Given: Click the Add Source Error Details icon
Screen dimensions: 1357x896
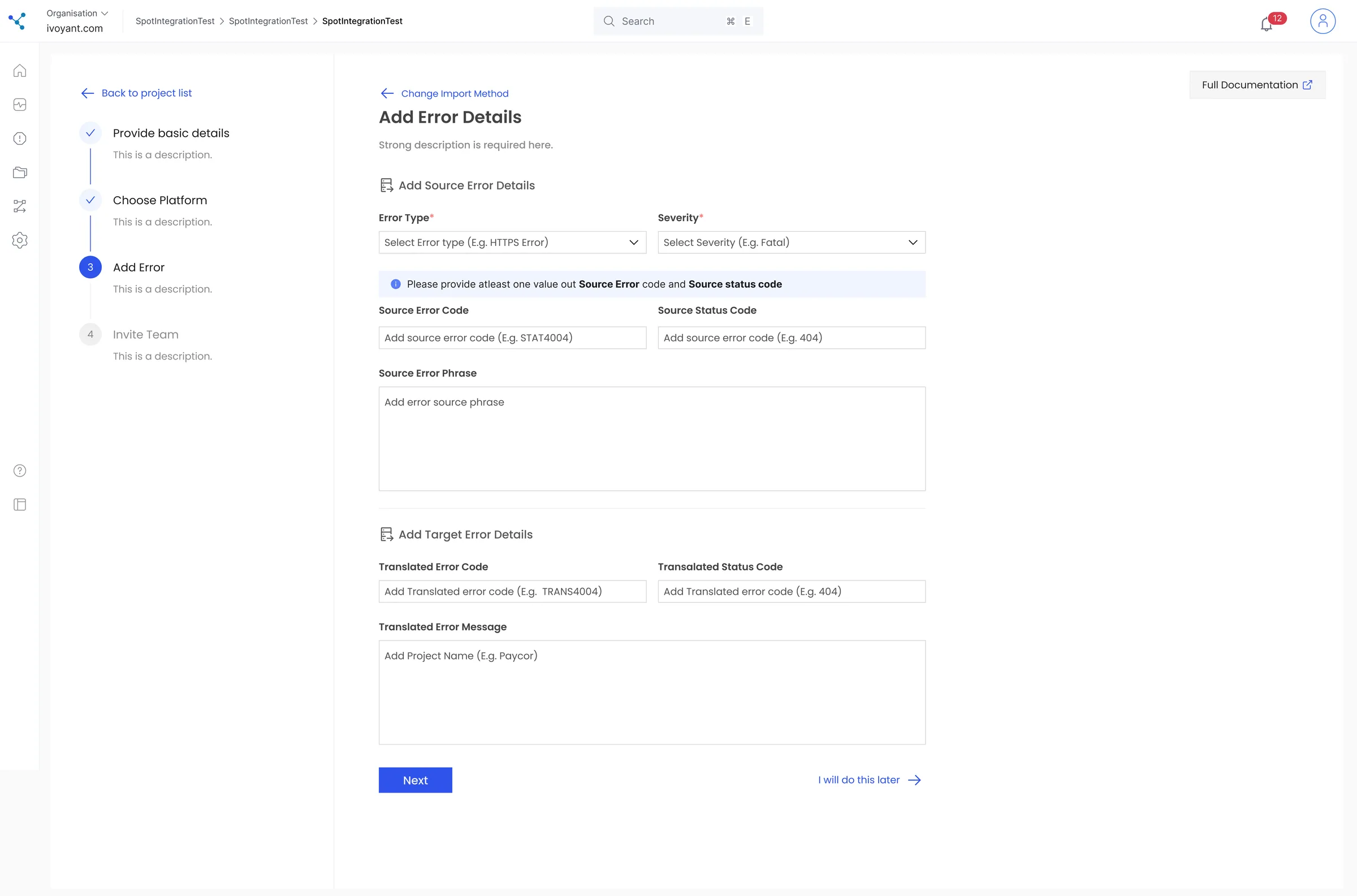Looking at the screenshot, I should [387, 185].
